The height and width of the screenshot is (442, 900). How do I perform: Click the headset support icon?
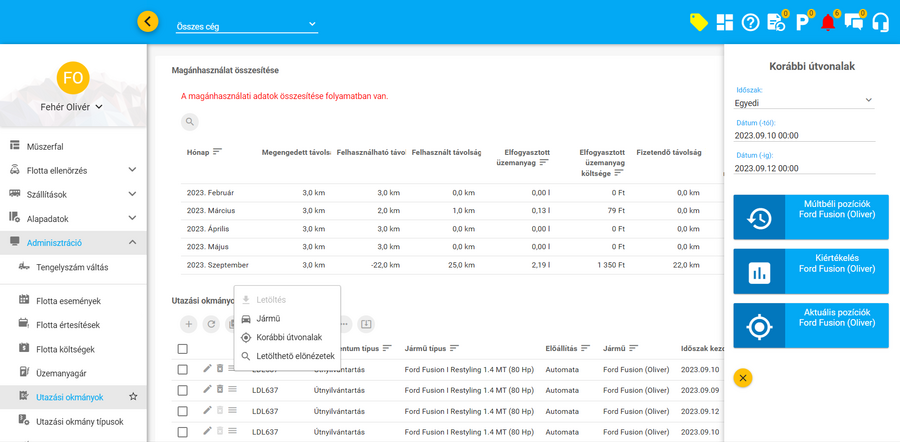coord(880,22)
